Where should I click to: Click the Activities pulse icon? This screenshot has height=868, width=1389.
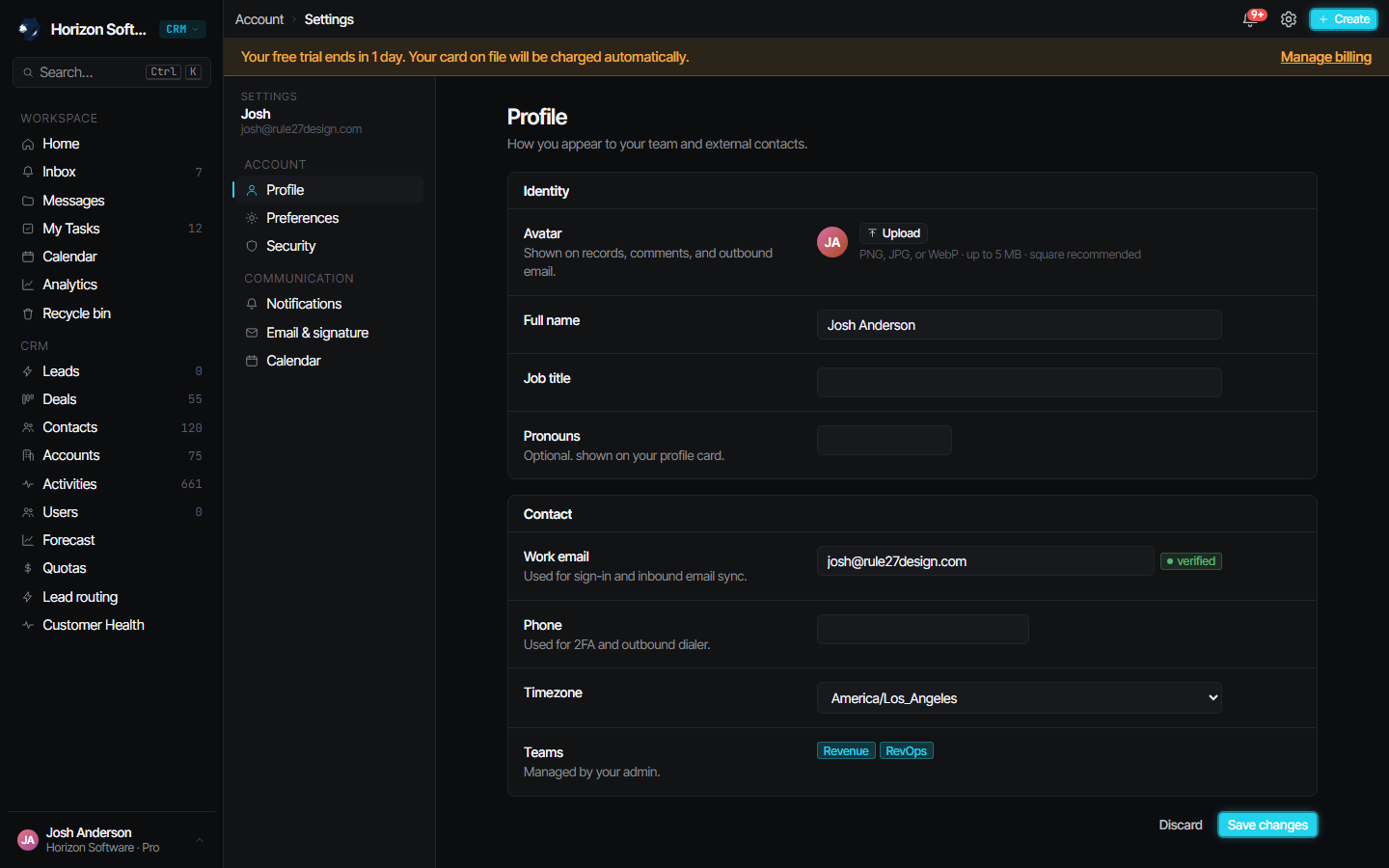[x=28, y=484]
